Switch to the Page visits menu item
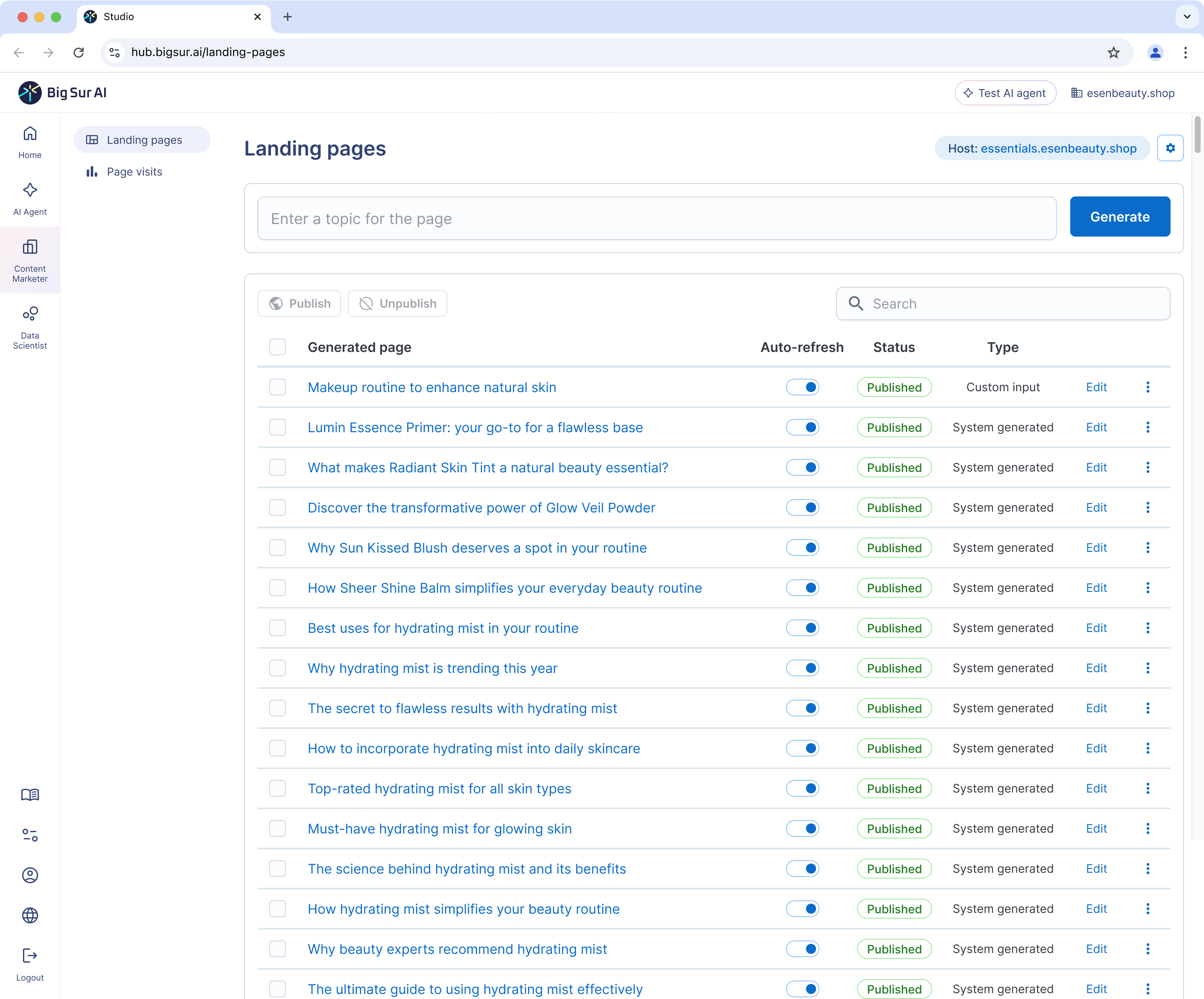Image resolution: width=1204 pixels, height=999 pixels. pos(134,172)
